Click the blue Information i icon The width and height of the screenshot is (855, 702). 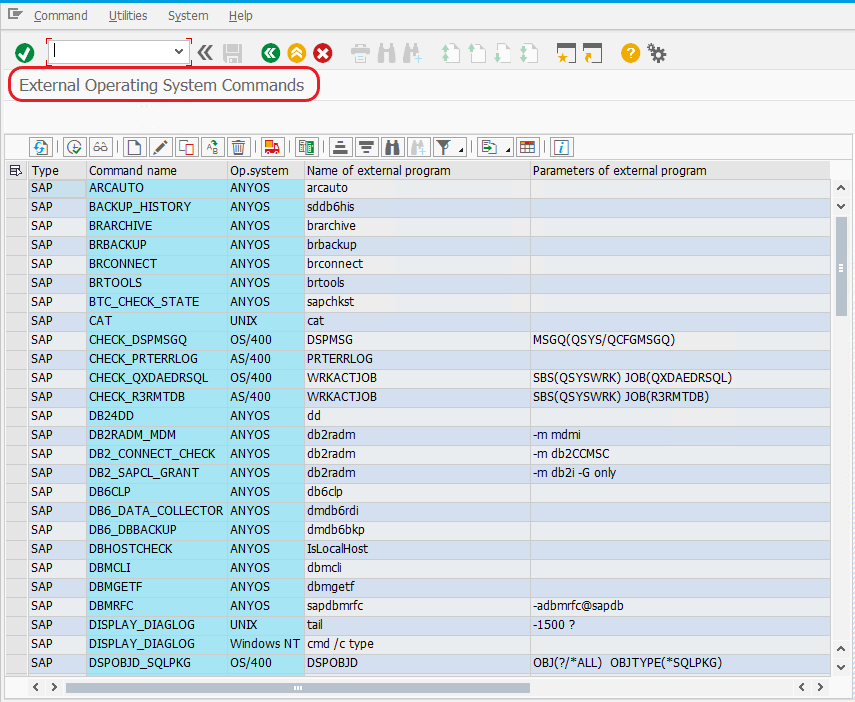pyautogui.click(x=561, y=147)
